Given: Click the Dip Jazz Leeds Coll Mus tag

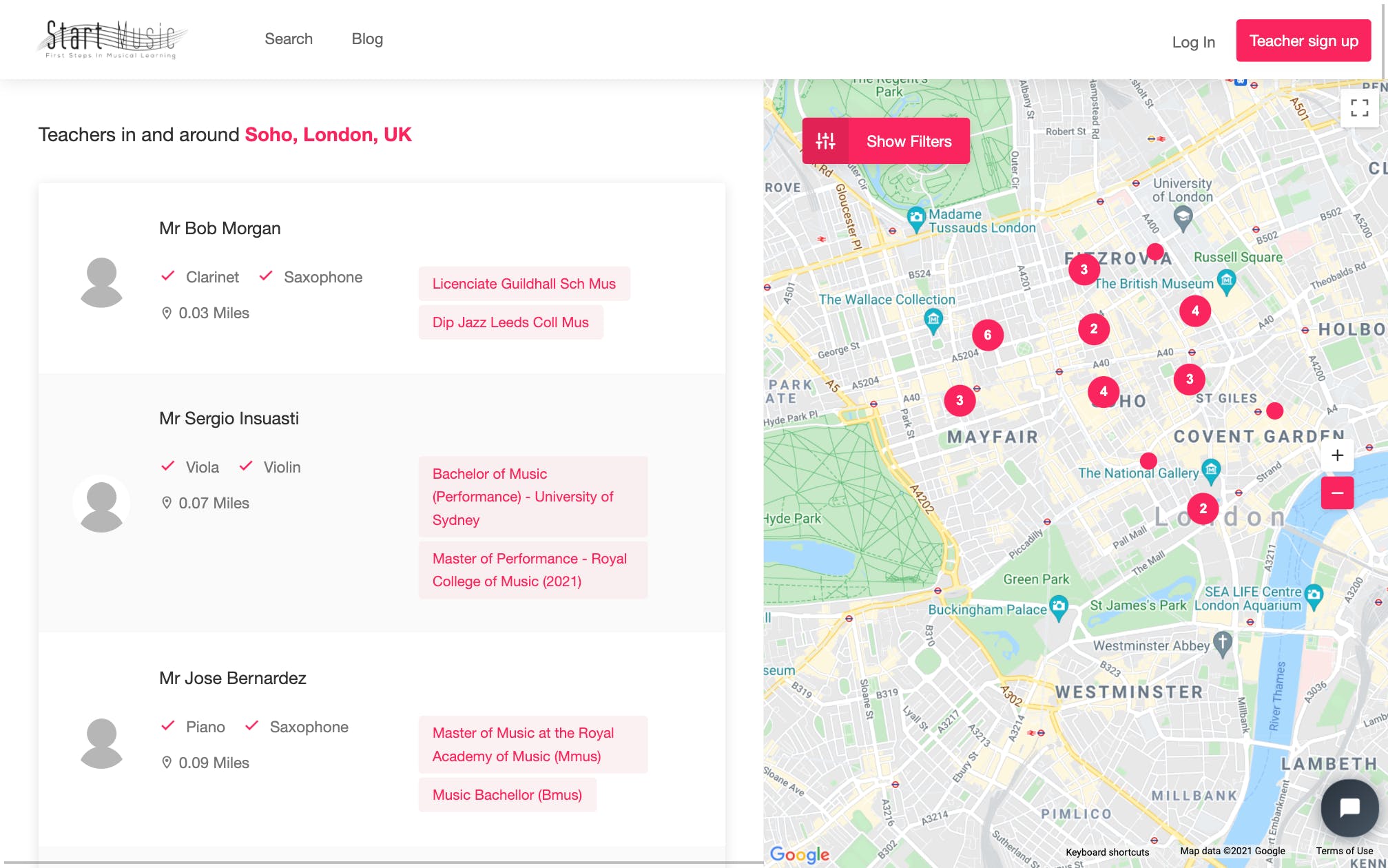Looking at the screenshot, I should (510, 322).
